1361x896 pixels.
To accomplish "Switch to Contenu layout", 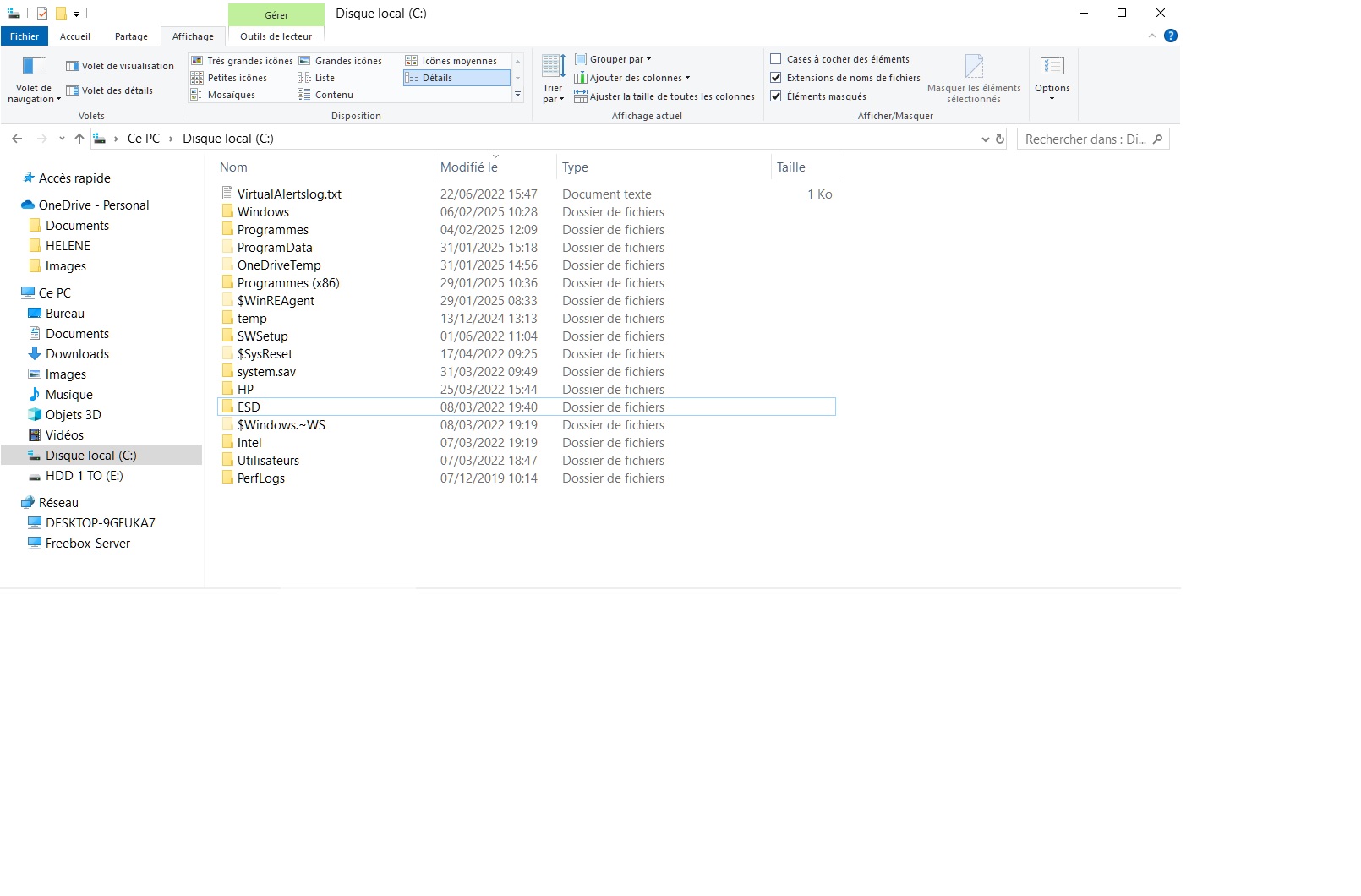I will point(325,95).
